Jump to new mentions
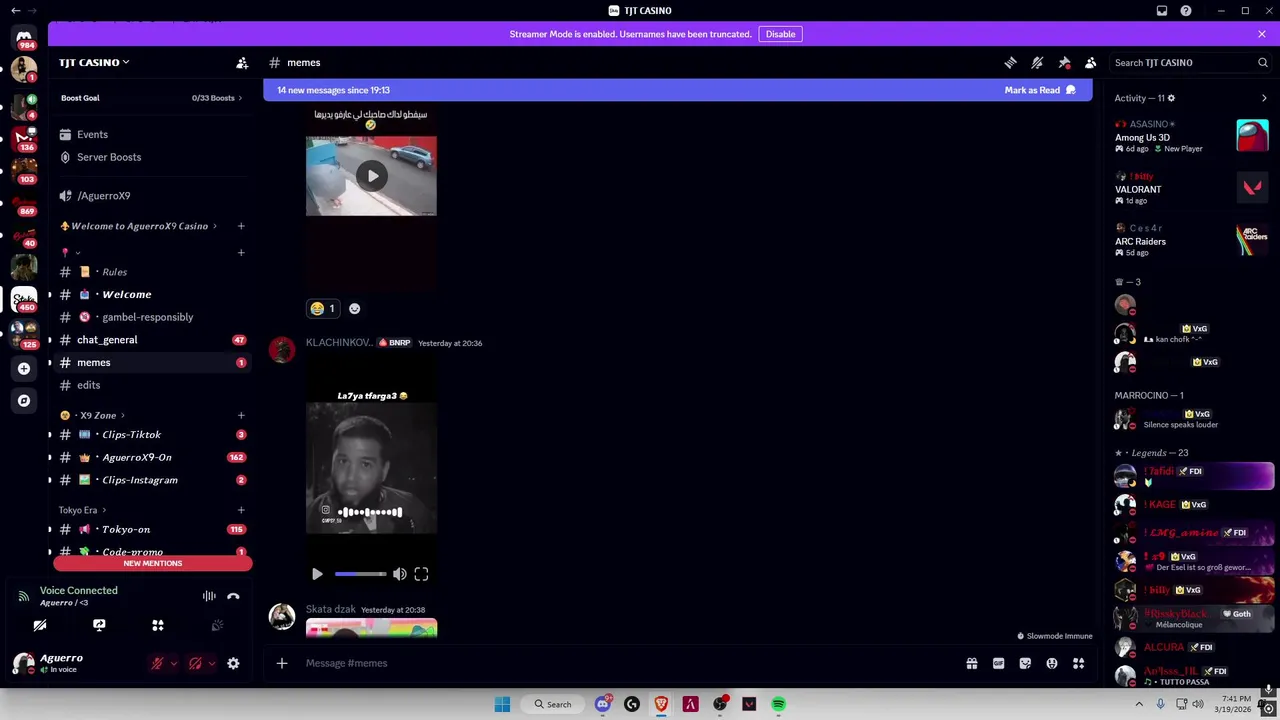Image resolution: width=1280 pixels, height=720 pixels. tap(153, 563)
